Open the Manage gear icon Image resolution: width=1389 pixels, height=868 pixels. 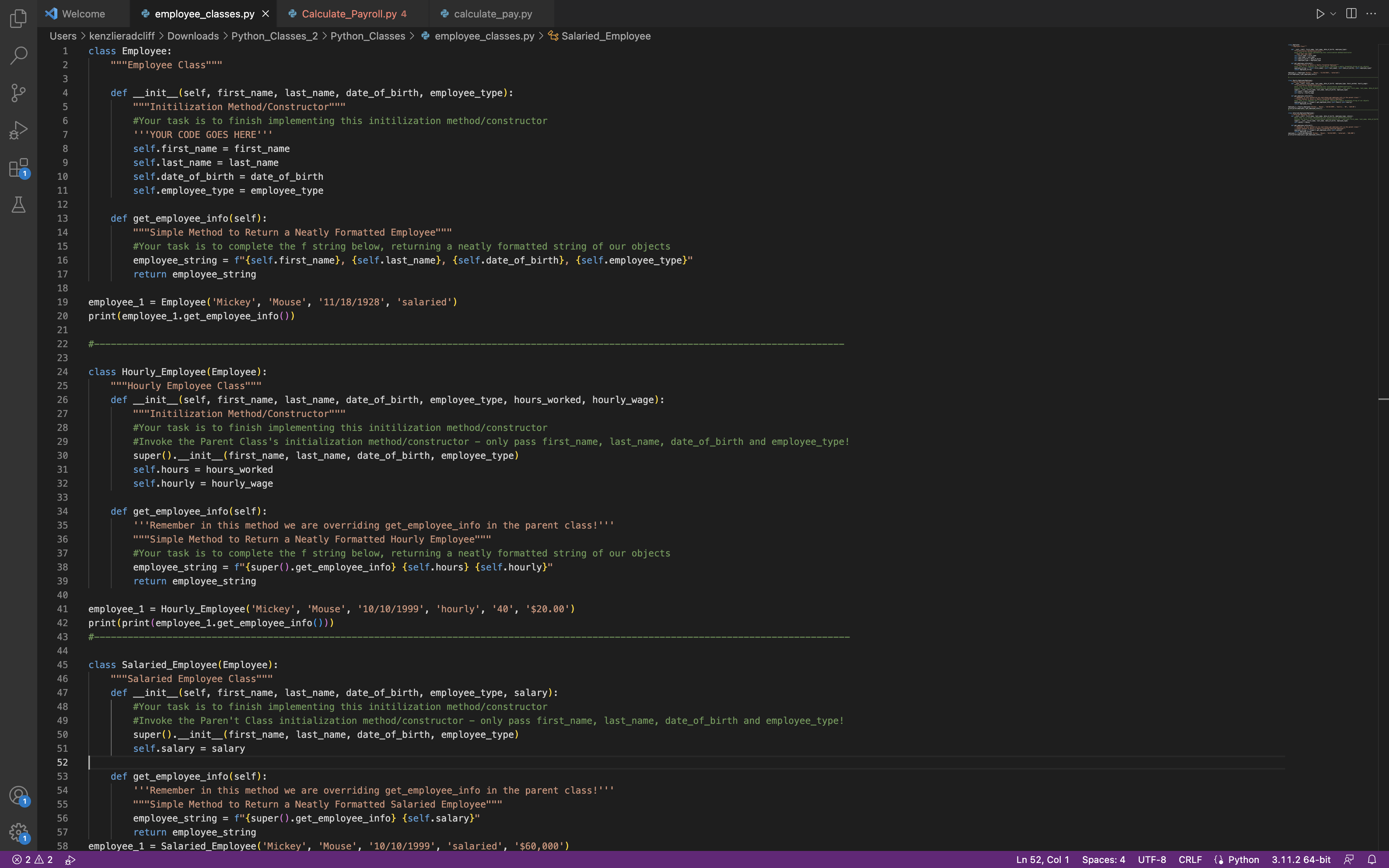point(18,832)
